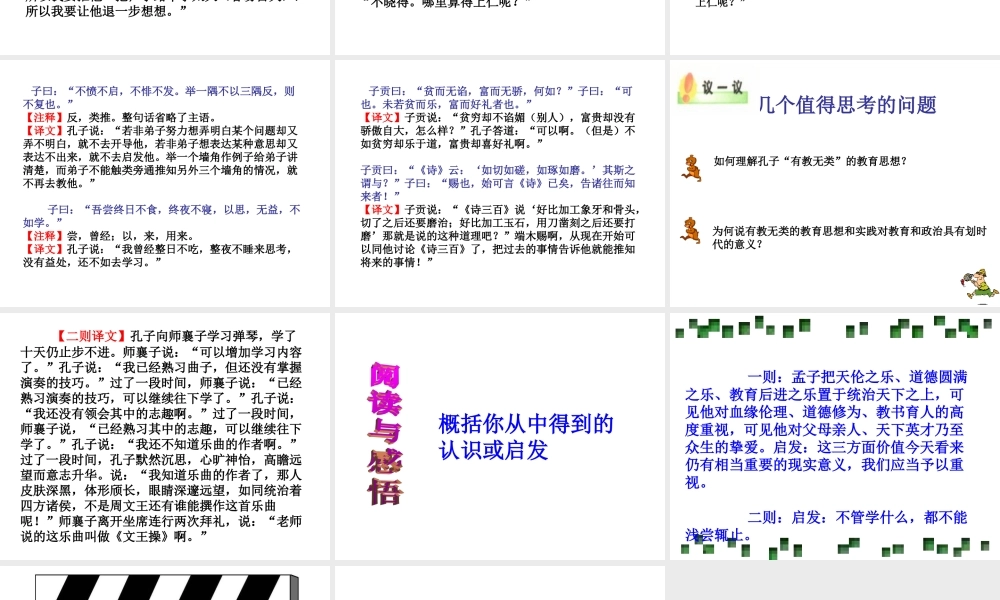Click the text 二则:启发:不管学什么
The image size is (1000, 600).
[827, 526]
